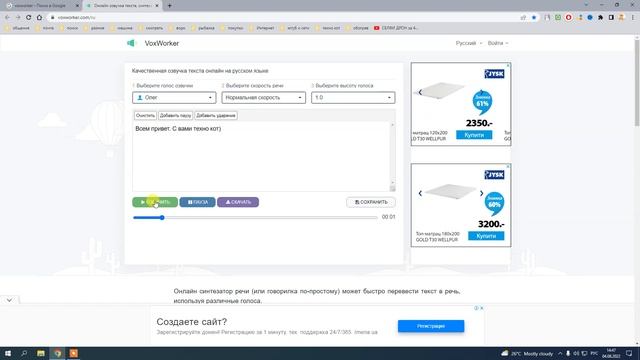Open Windows Start menu

[8, 353]
